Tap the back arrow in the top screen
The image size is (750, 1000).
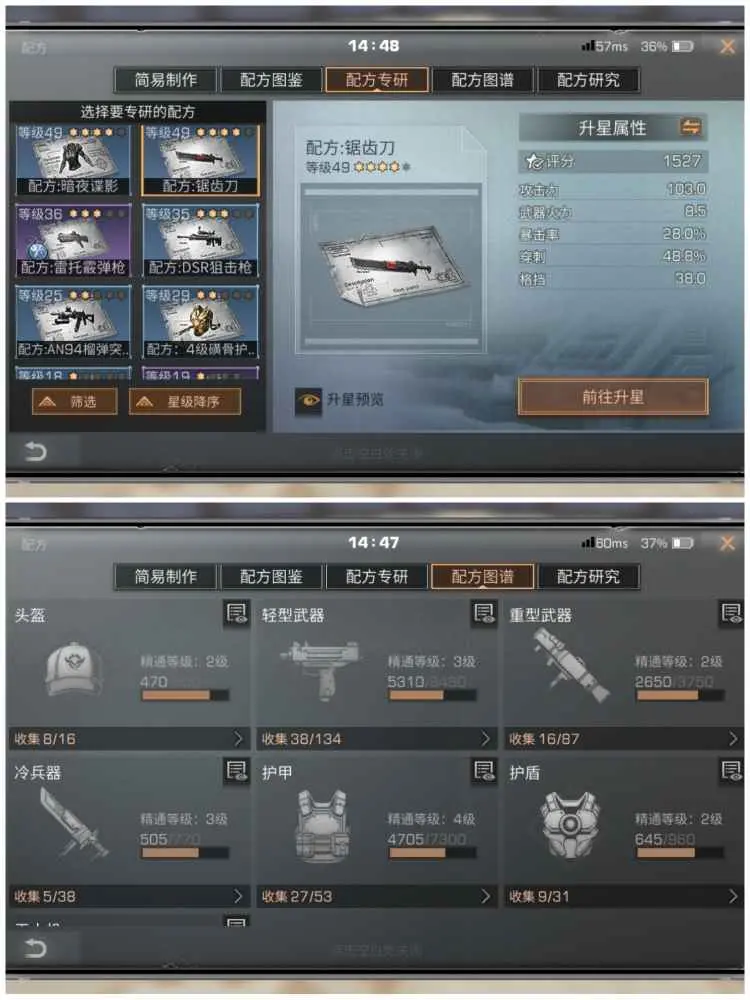pyautogui.click(x=35, y=452)
